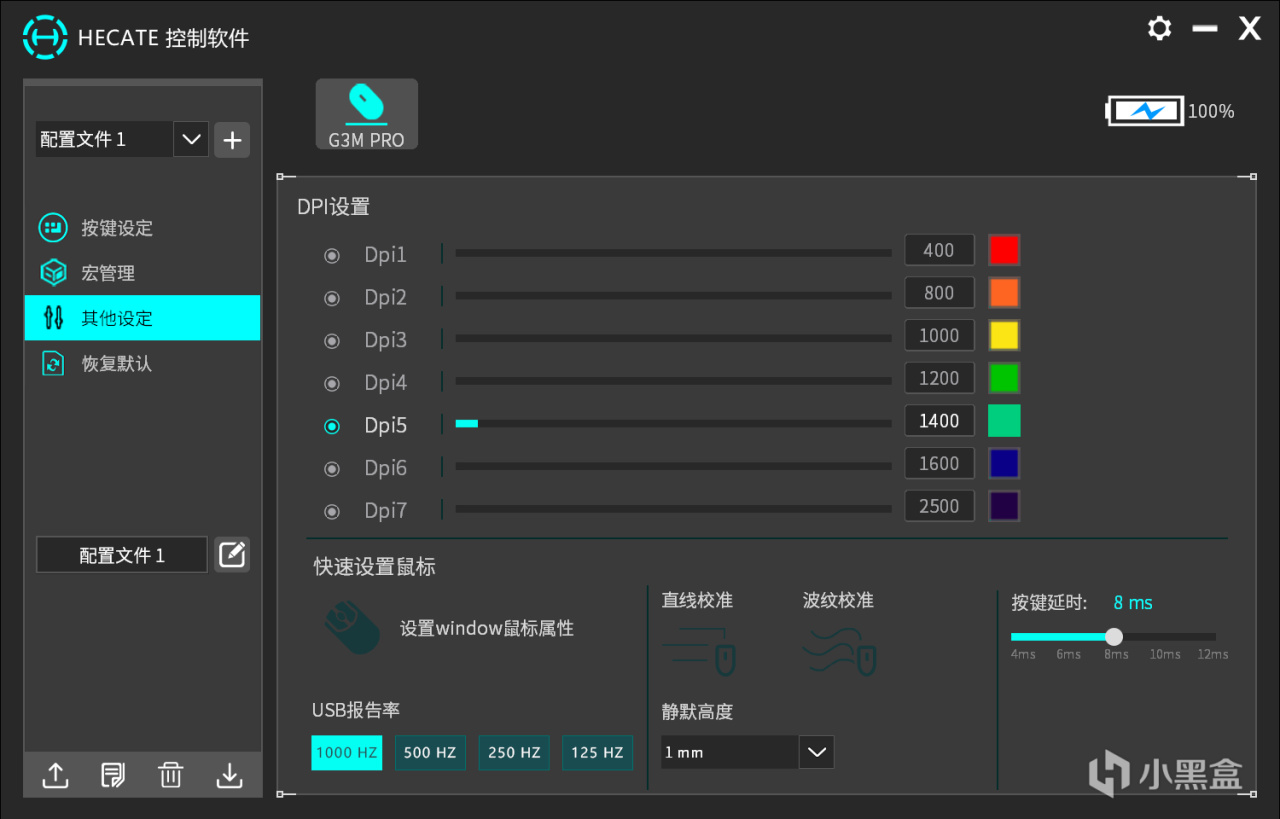1280x819 pixels.
Task: Click the Dpi5 slider track
Action: (673, 424)
